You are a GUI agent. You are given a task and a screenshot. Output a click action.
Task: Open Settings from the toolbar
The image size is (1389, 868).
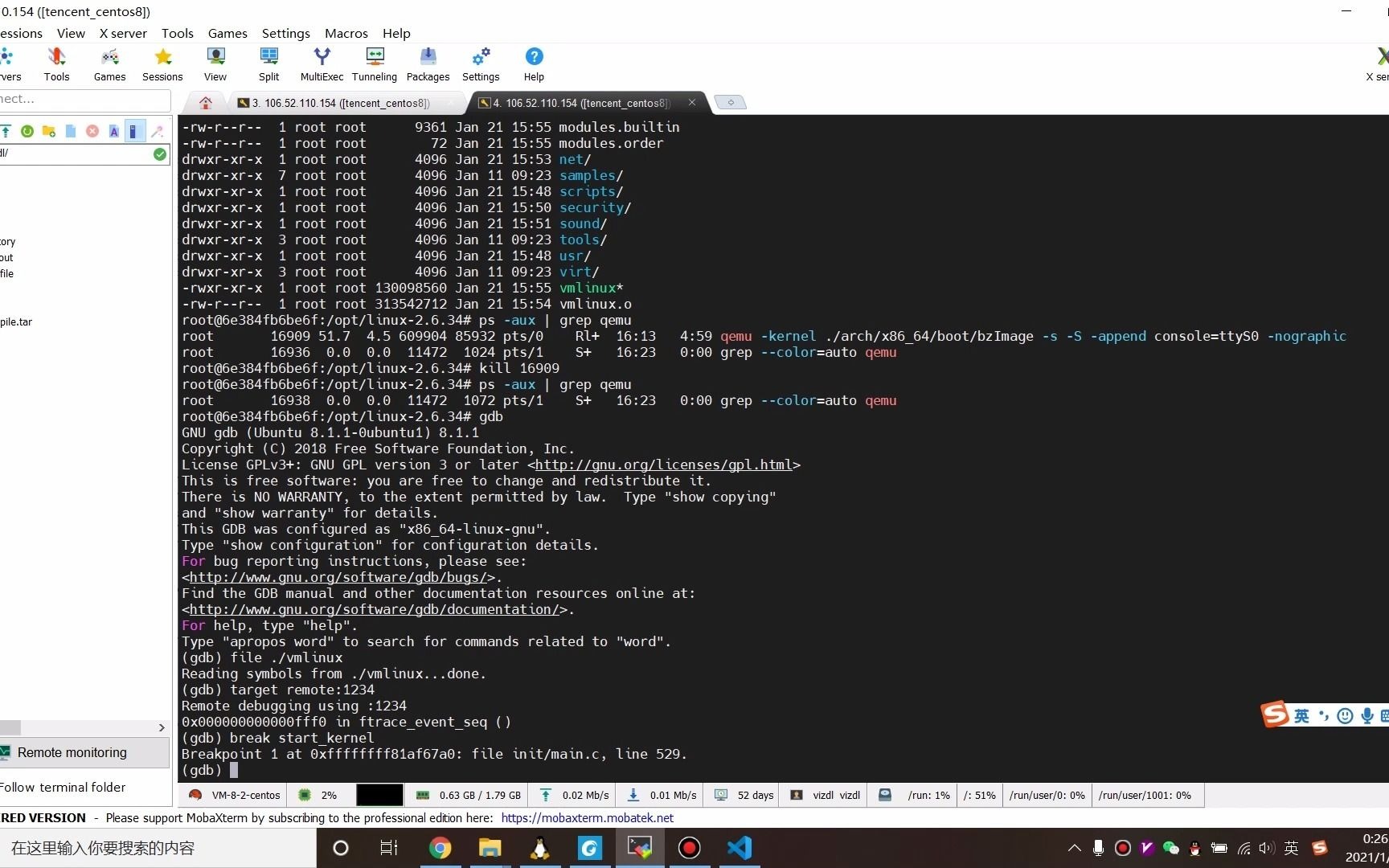pos(480,63)
